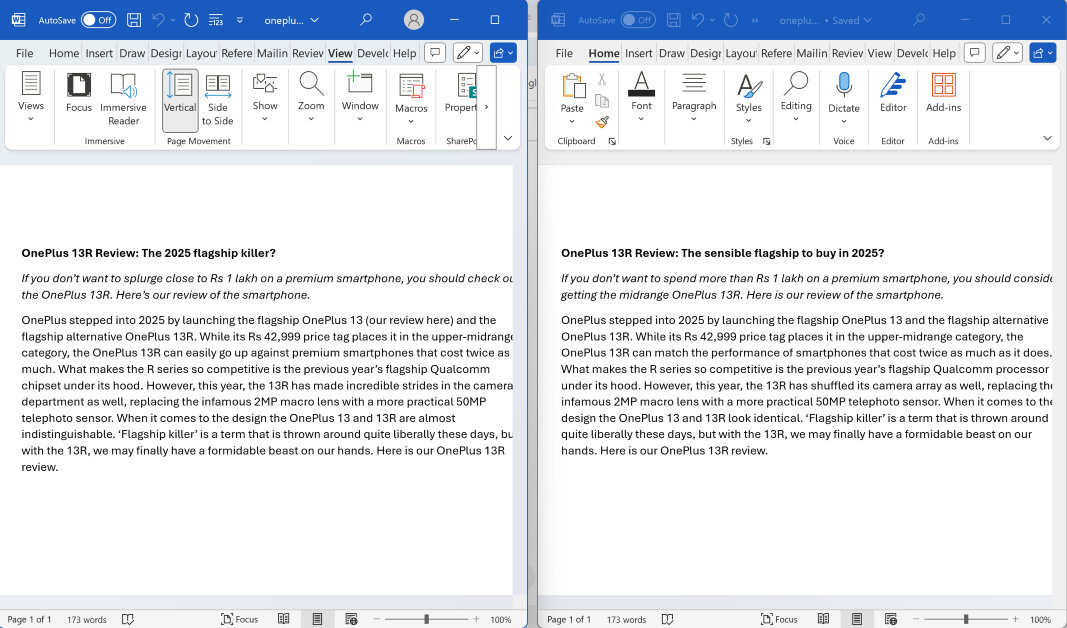The height and width of the screenshot is (628, 1067).
Task: Click Redo icon in left window title bar
Action: [191, 20]
